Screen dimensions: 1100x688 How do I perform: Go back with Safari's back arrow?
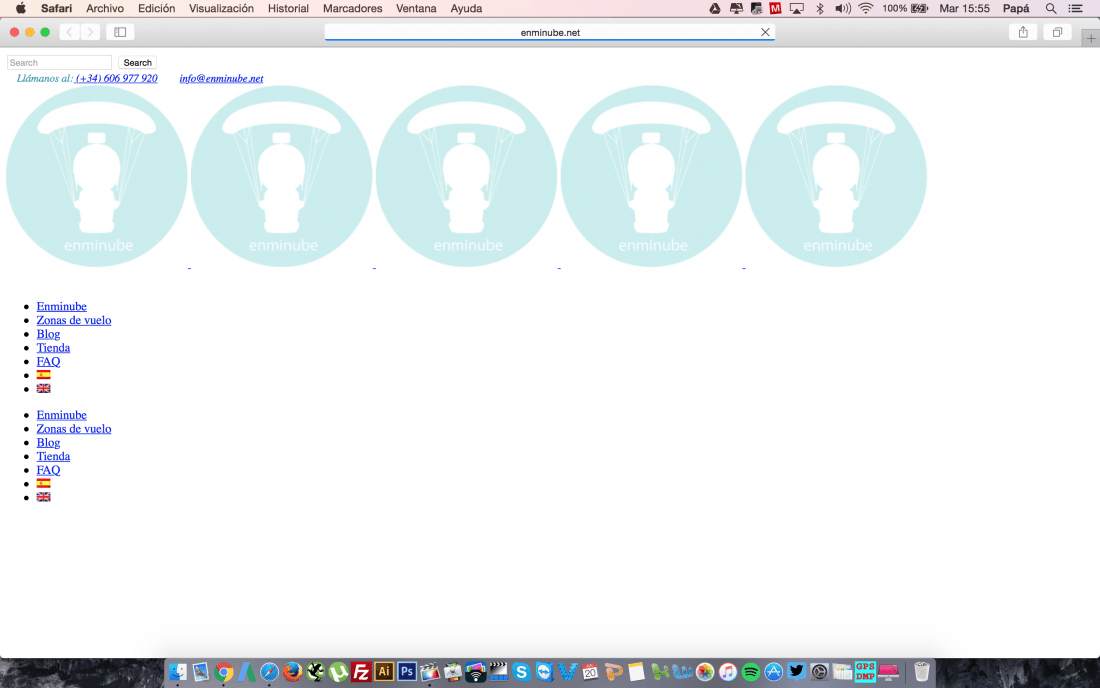pyautogui.click(x=69, y=32)
